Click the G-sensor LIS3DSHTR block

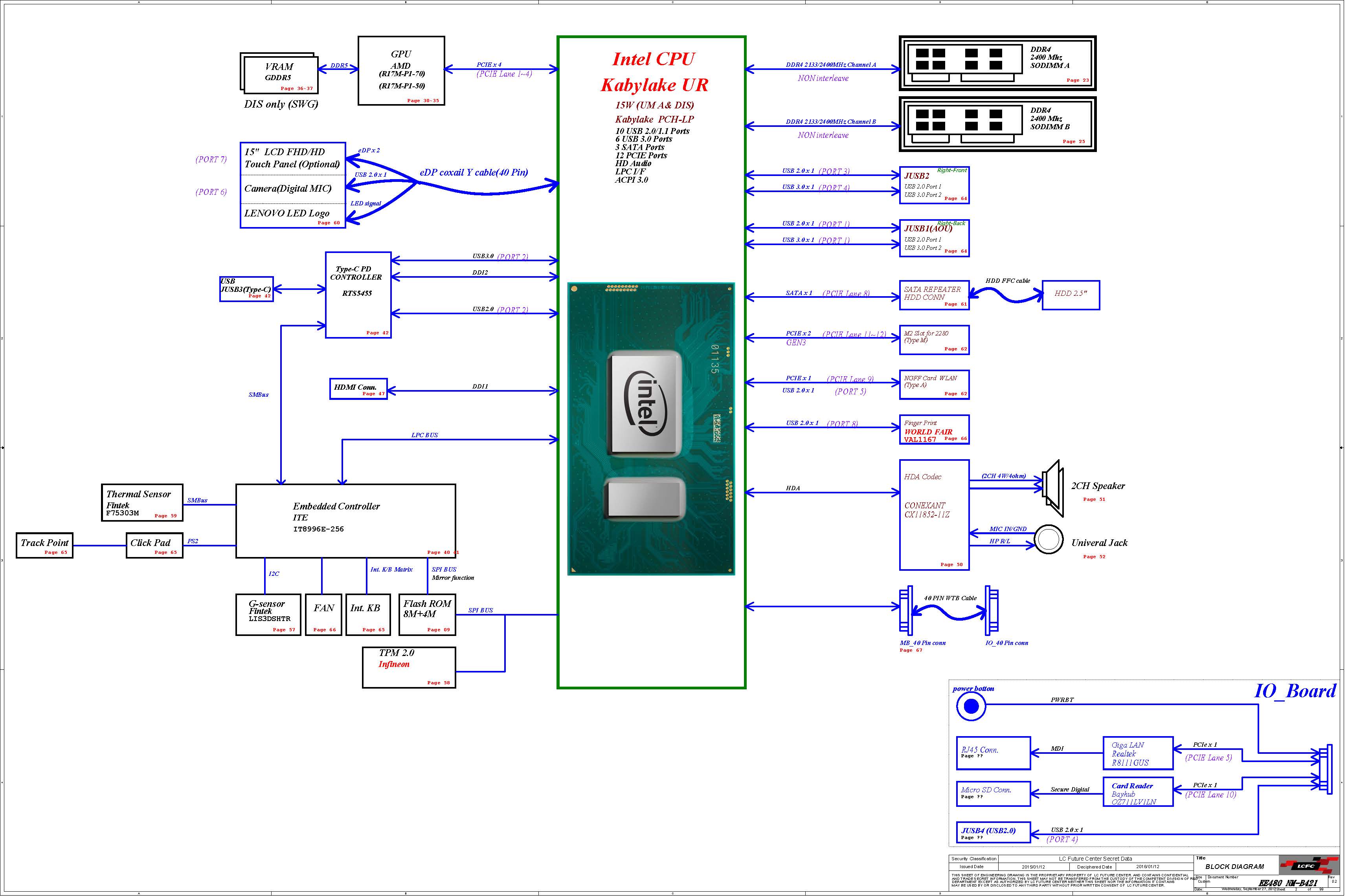pyautogui.click(x=271, y=621)
